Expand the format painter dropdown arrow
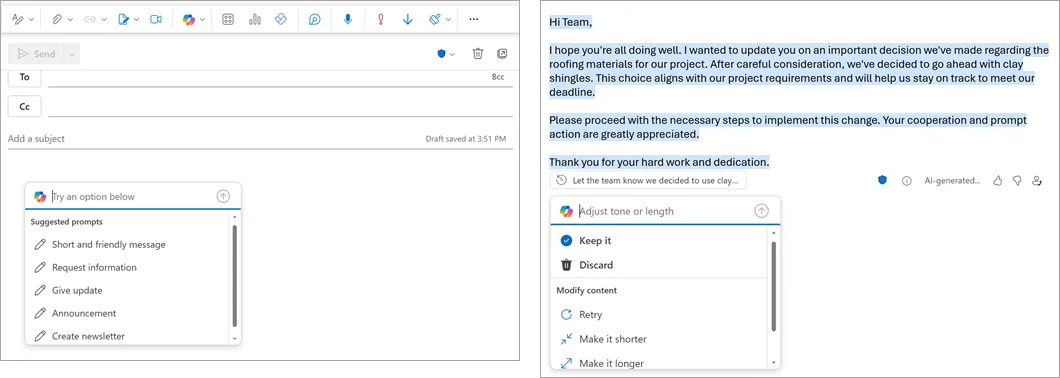The width and height of the screenshot is (1060, 378). pos(448,20)
